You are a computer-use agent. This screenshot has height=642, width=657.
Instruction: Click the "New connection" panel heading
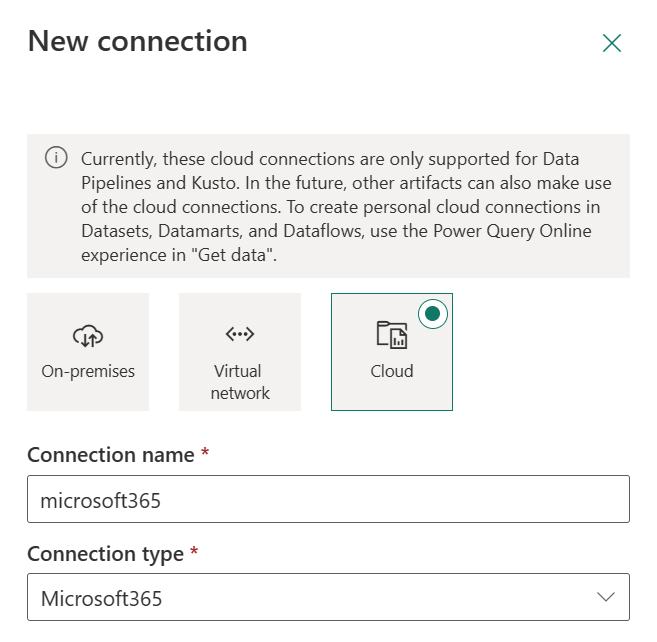(x=138, y=42)
